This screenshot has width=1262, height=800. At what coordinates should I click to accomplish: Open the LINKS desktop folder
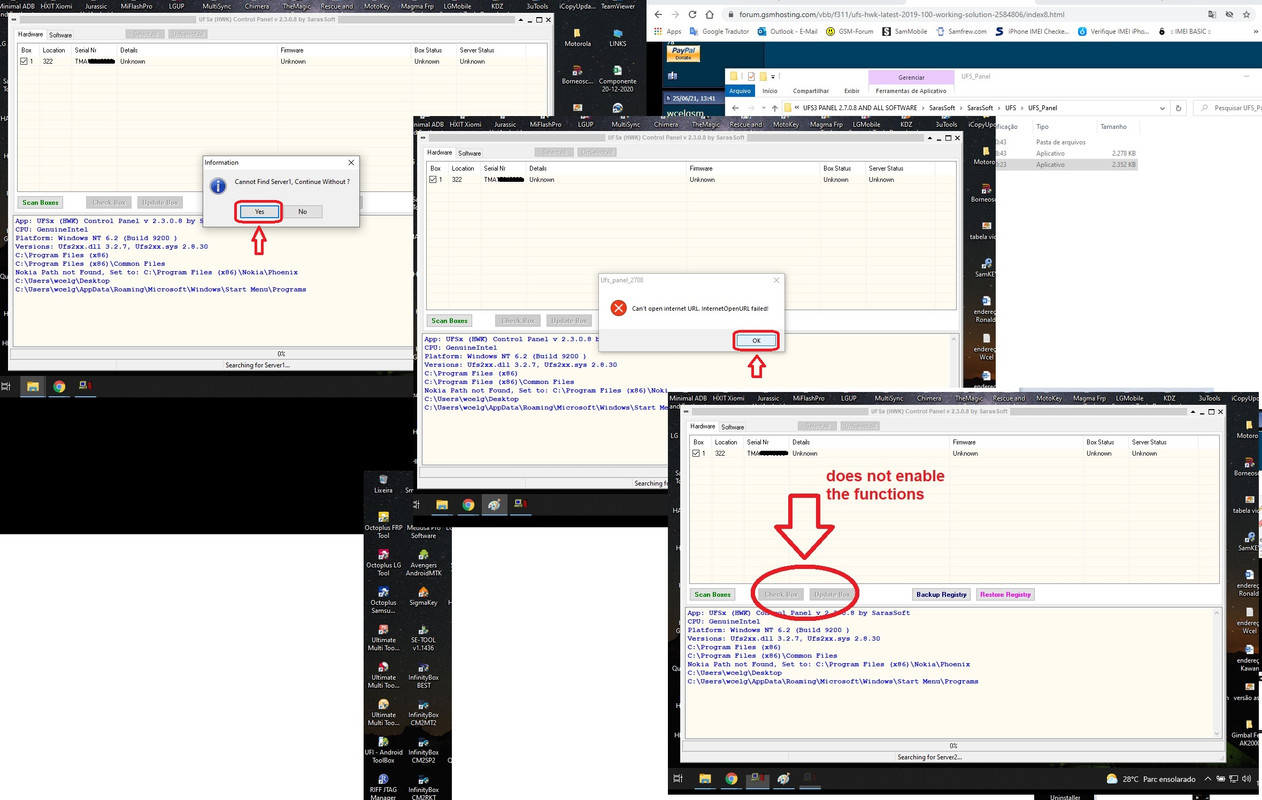click(x=619, y=36)
